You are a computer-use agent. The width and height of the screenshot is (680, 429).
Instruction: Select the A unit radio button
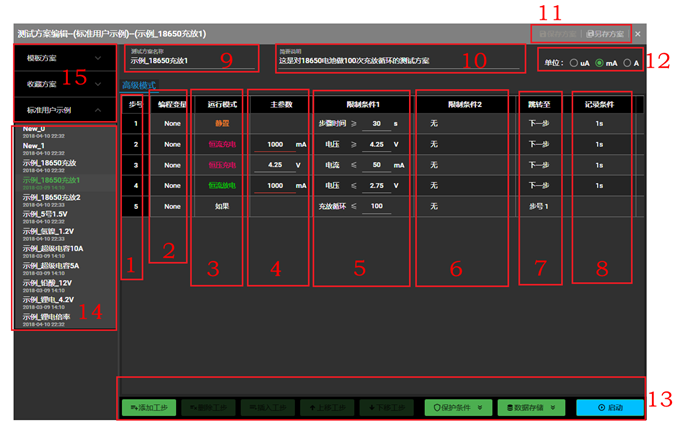point(627,62)
